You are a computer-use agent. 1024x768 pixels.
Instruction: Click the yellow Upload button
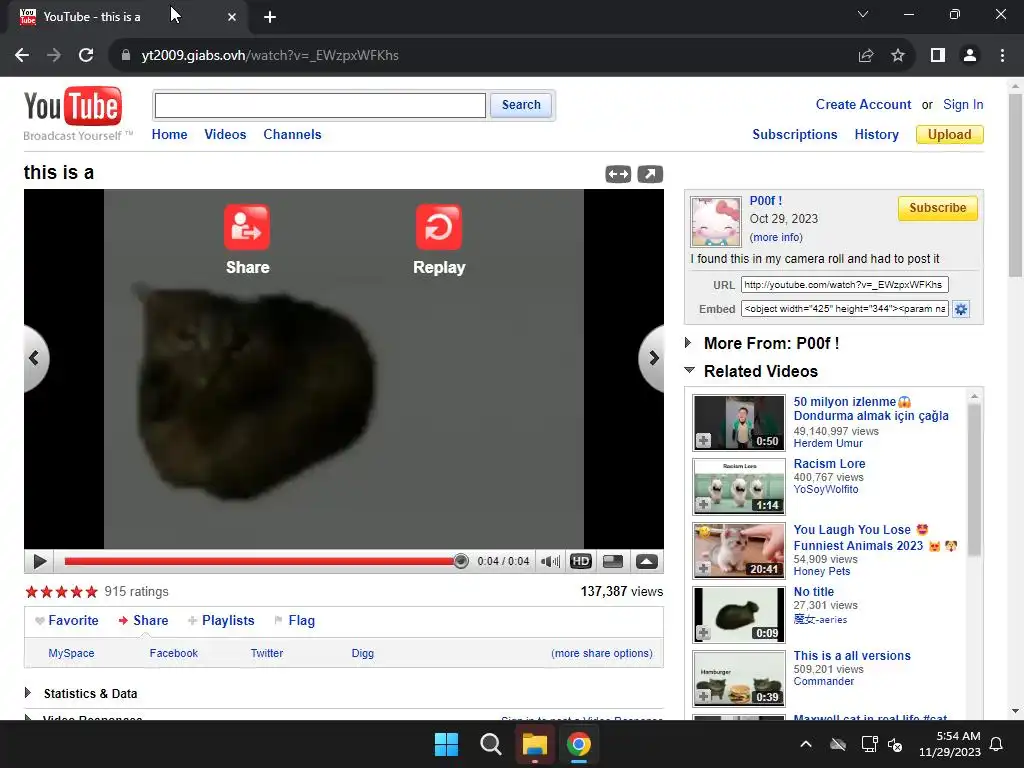950,135
